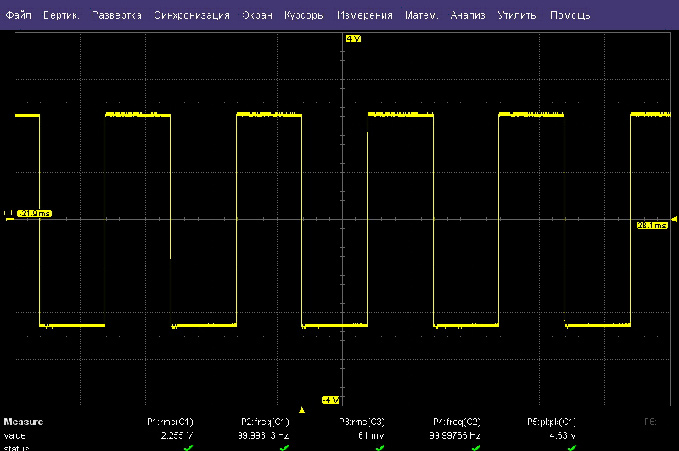Select the P1:rms(C1) measurement column
Screen dimensions: 679x451
[170, 422]
